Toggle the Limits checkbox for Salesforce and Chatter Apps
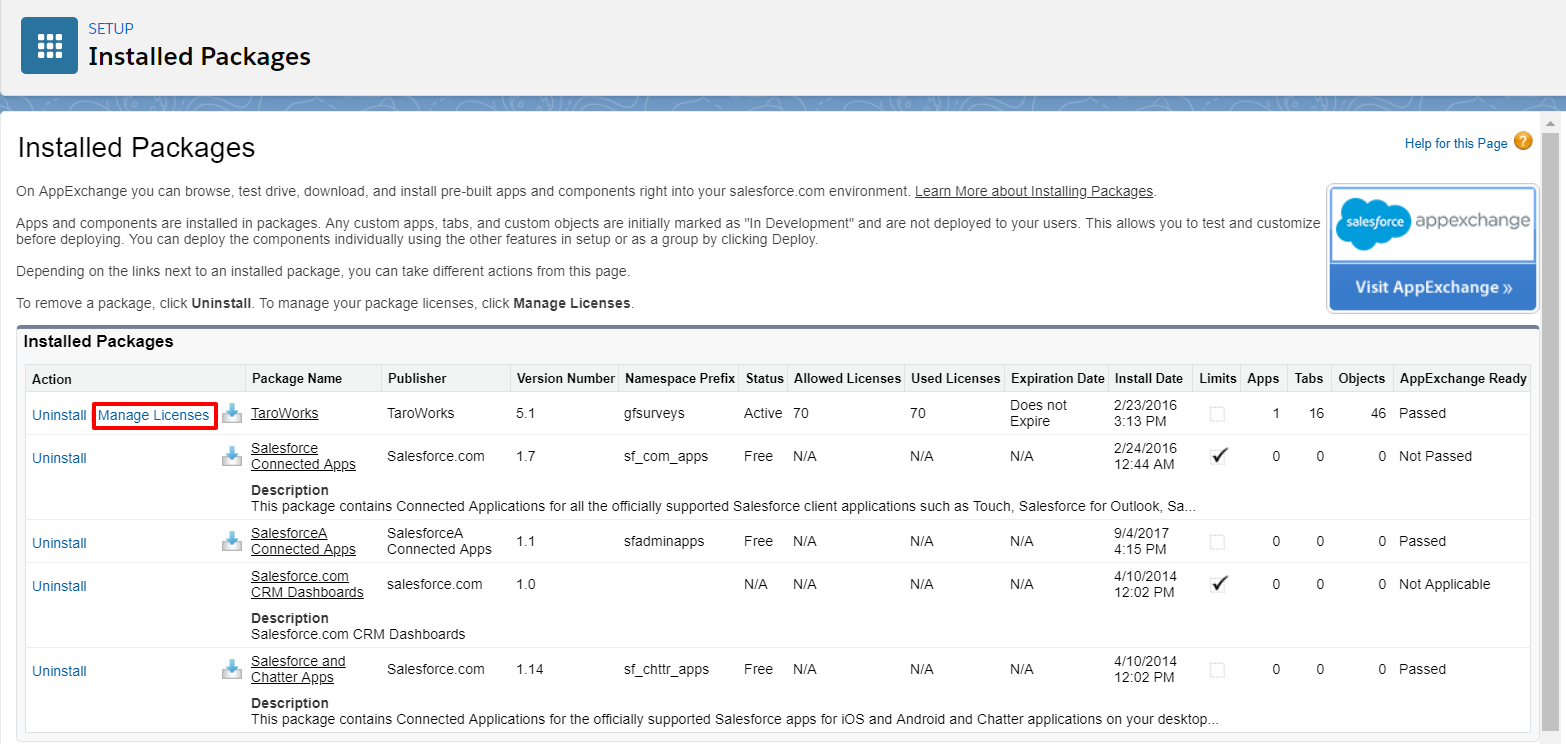Screen dimensions: 1566x744 (1217, 670)
